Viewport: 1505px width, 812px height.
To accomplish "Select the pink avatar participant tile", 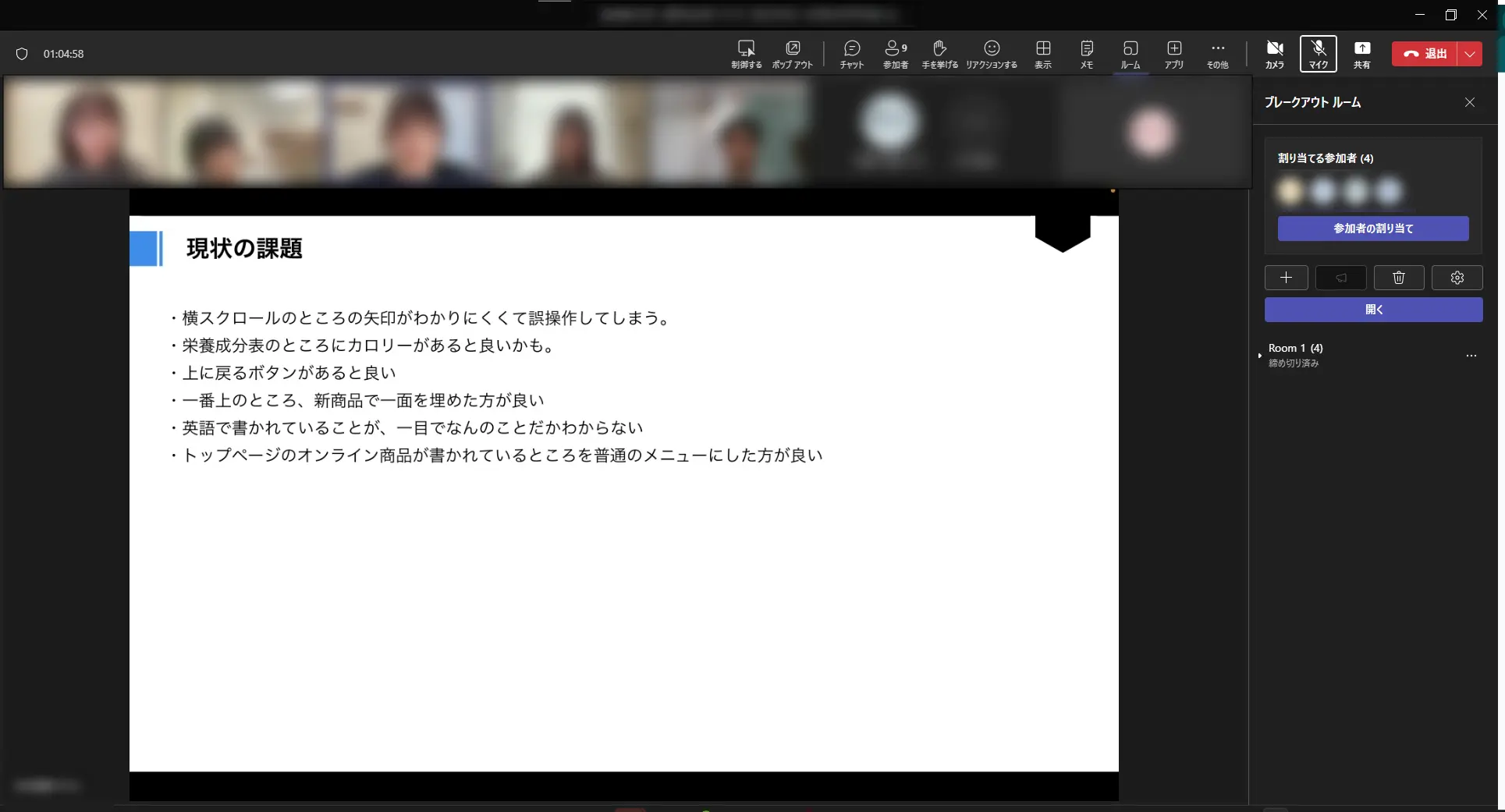I will point(1152,131).
